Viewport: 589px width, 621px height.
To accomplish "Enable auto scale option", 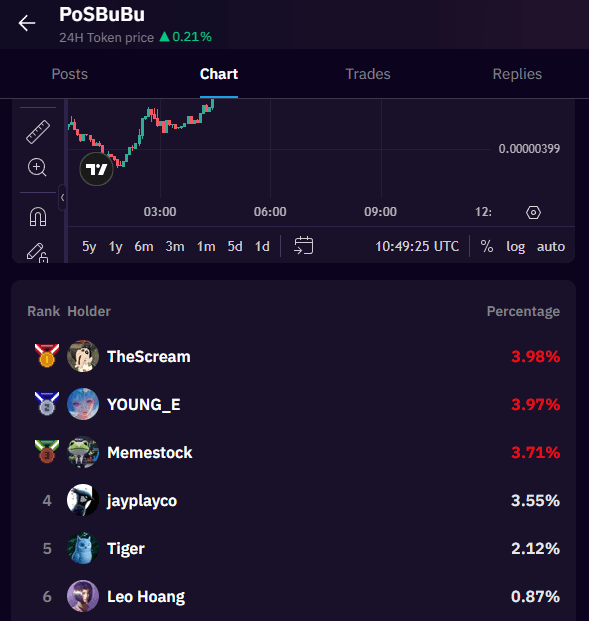I will pos(551,246).
